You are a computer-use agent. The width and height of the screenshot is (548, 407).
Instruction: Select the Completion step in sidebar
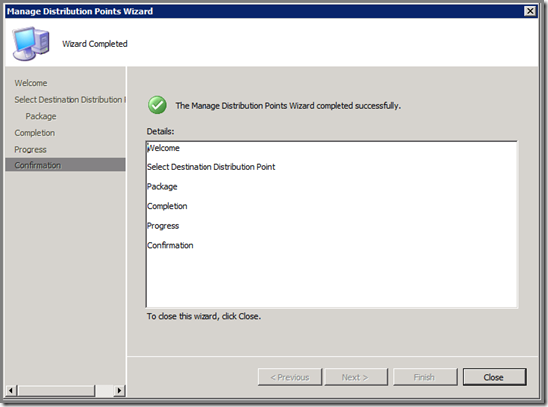click(35, 133)
